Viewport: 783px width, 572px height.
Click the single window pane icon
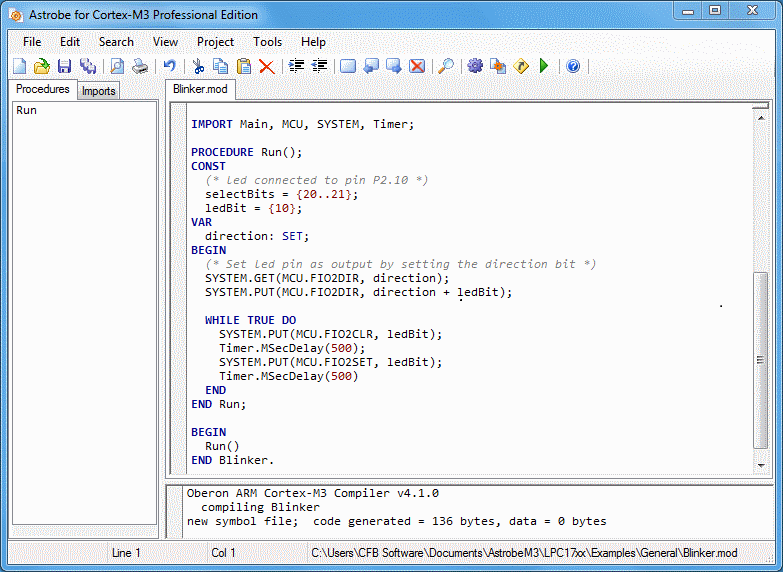click(x=348, y=66)
